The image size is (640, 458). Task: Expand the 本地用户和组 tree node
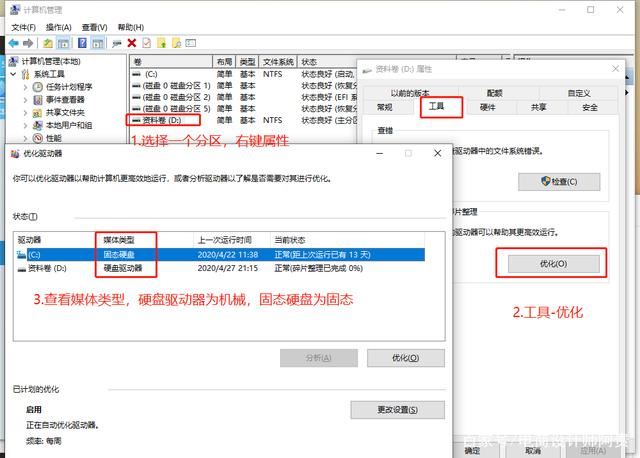tap(26, 126)
